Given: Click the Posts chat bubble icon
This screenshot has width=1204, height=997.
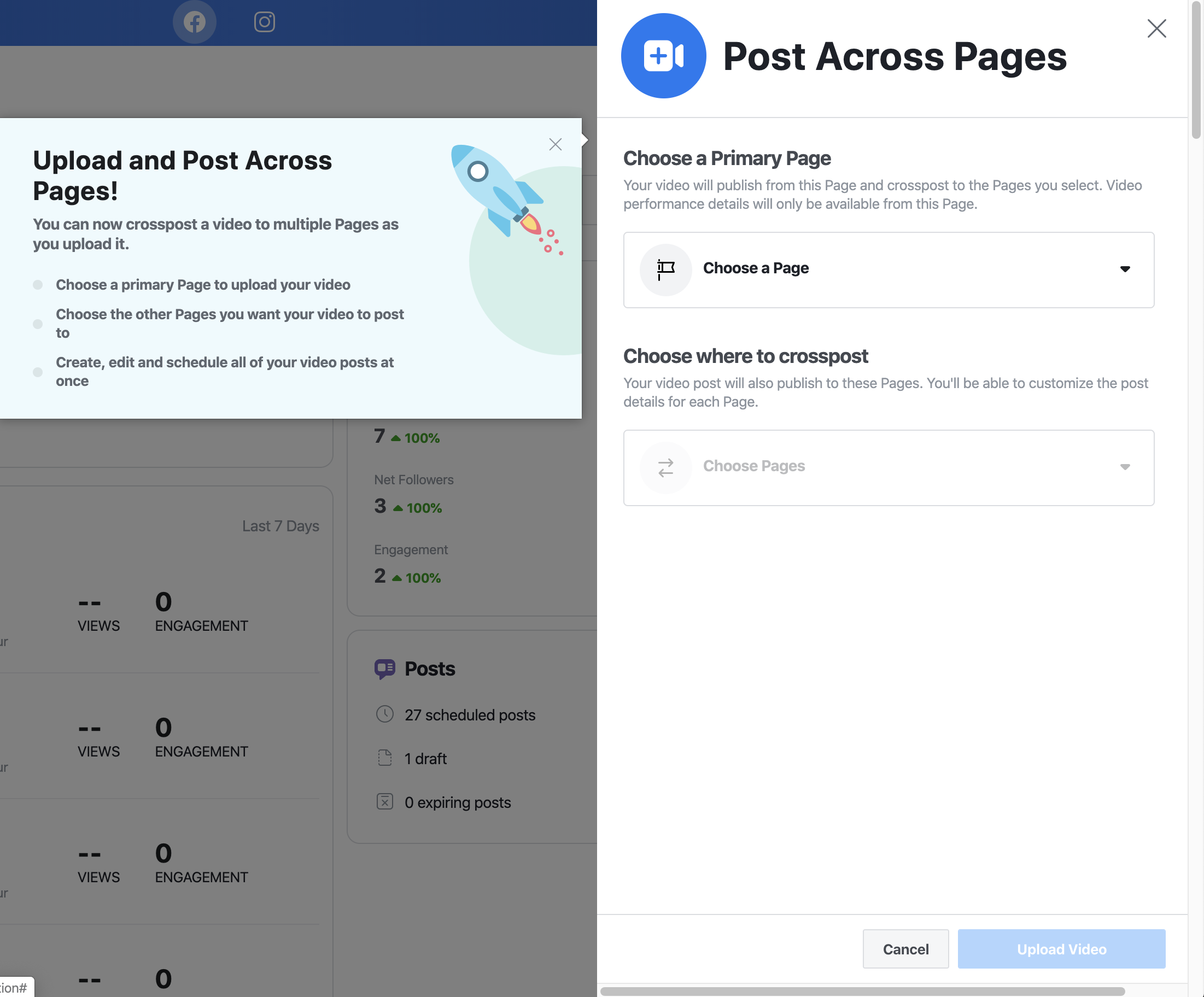Looking at the screenshot, I should 384,668.
